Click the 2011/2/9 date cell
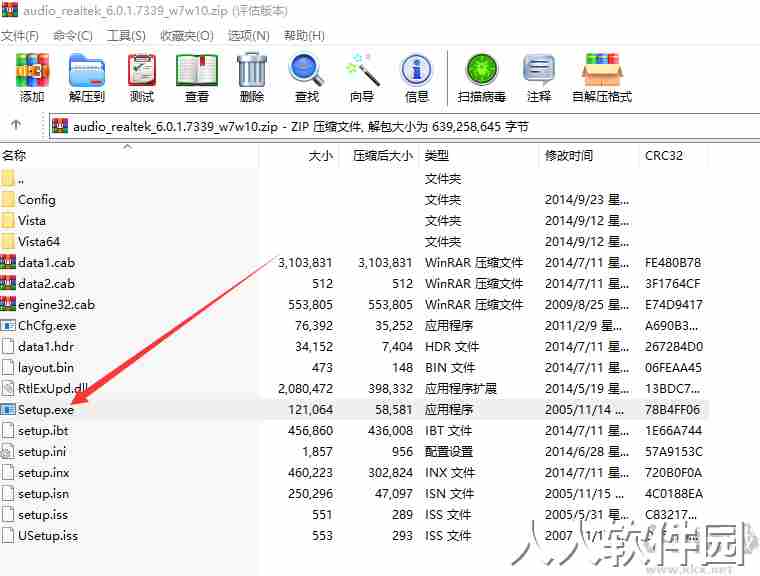The width and height of the screenshot is (760, 576). click(x=583, y=326)
